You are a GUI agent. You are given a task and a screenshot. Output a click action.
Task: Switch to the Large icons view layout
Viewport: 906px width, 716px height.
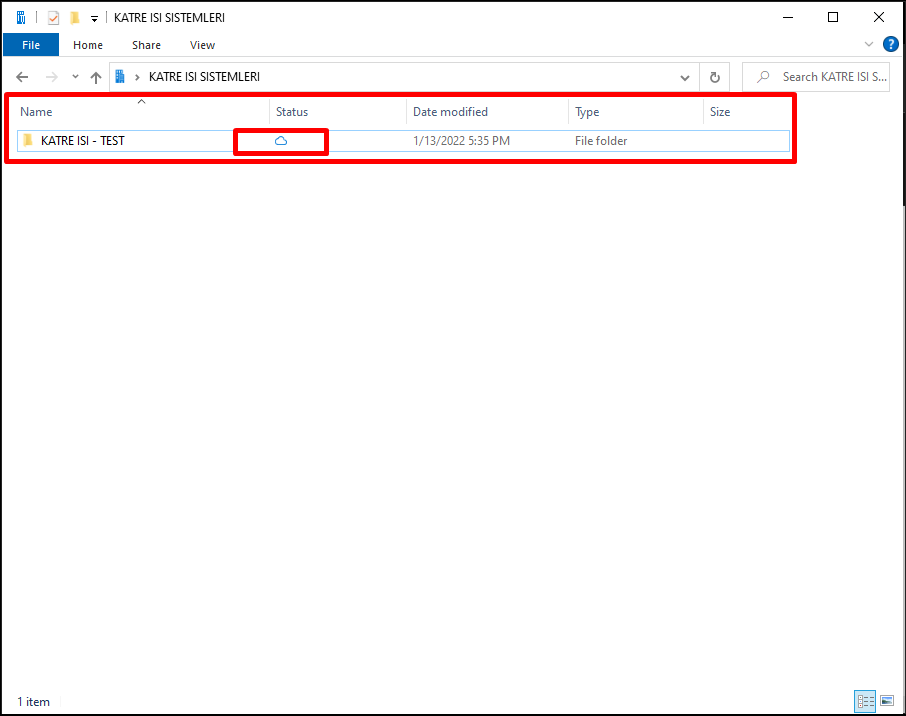(887, 702)
